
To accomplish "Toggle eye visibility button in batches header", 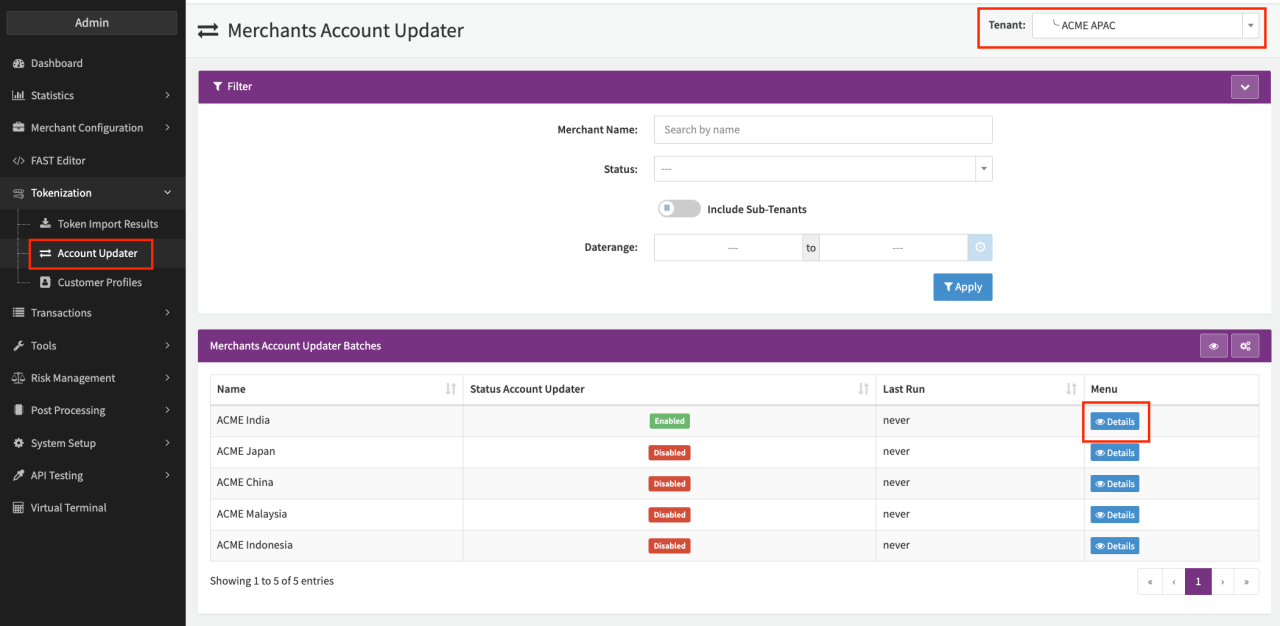I will (x=1213, y=346).
